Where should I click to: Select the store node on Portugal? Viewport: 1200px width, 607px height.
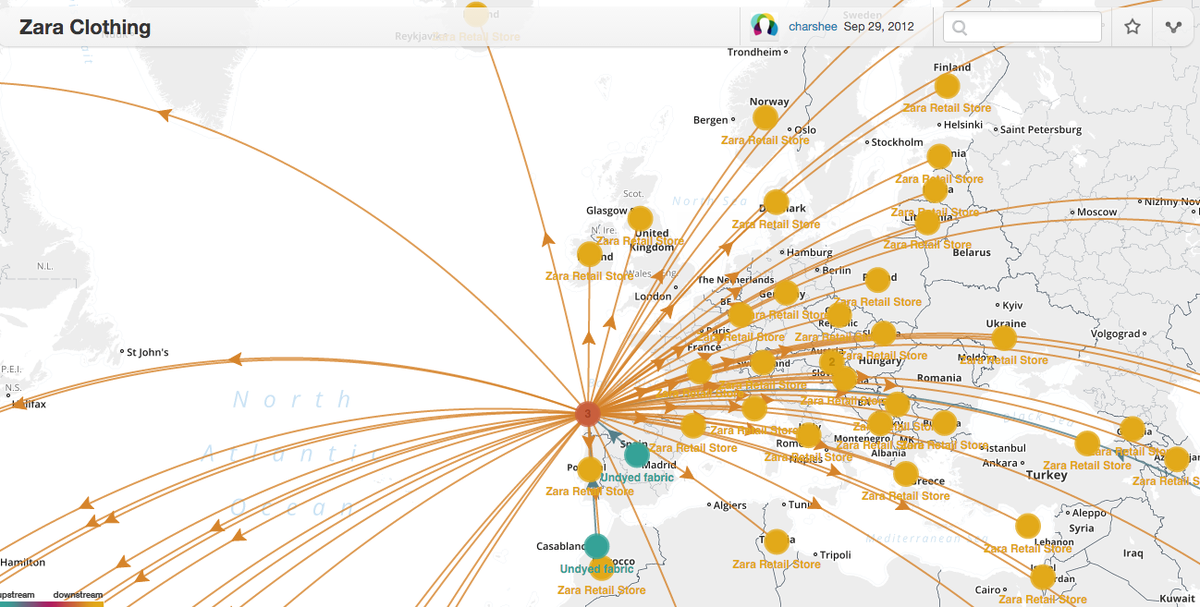[x=590, y=469]
